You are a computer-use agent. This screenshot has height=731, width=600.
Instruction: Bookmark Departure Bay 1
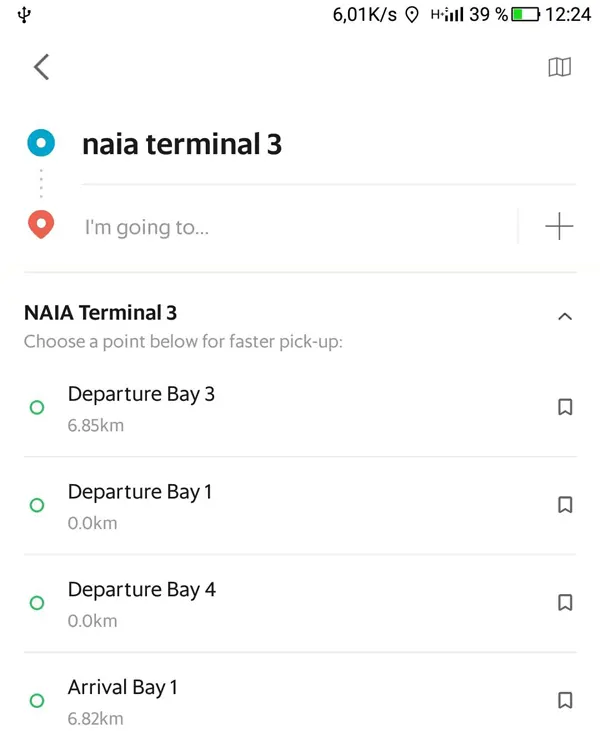tap(565, 505)
